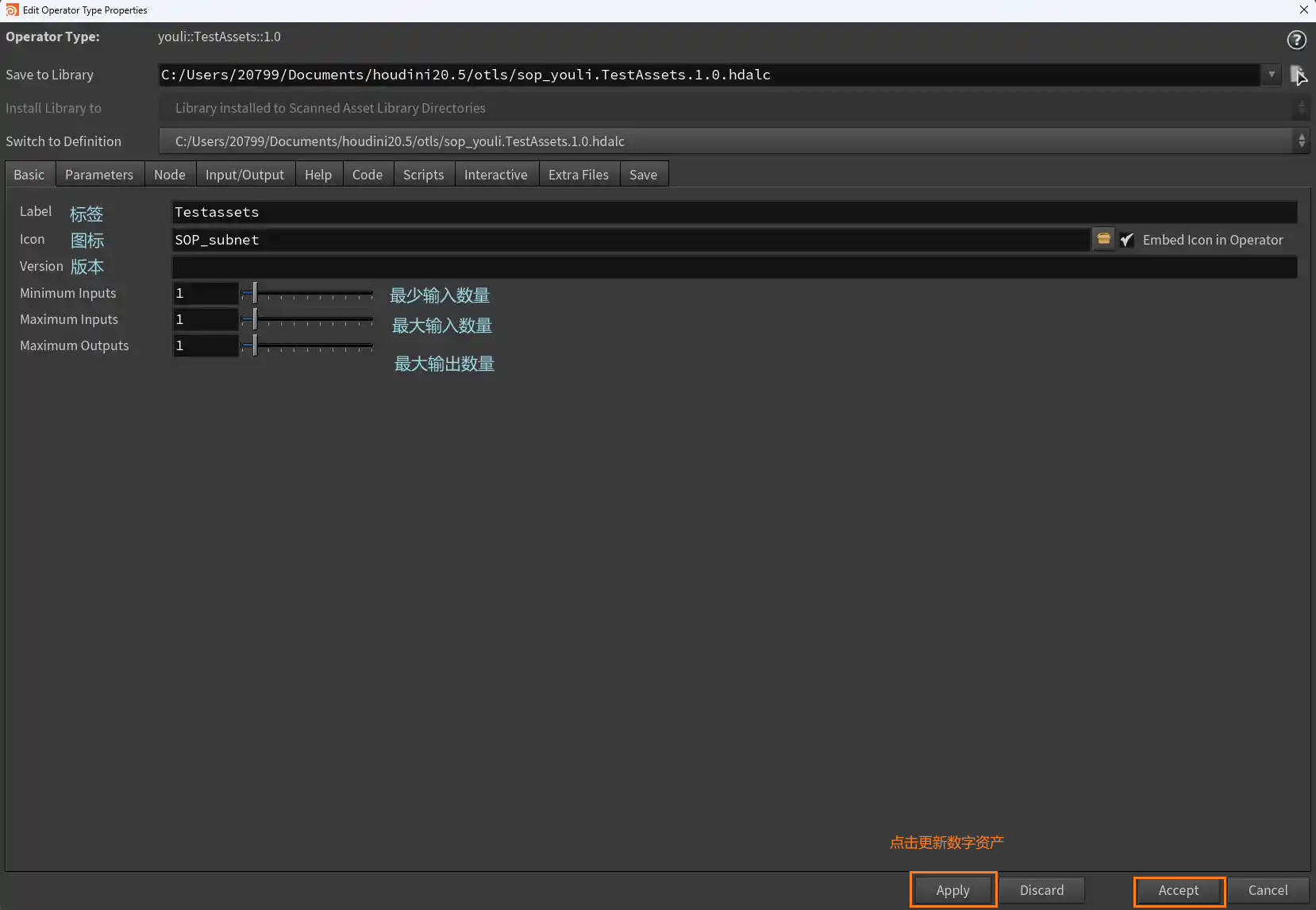Open the Install Library to dropdown

(1300, 108)
